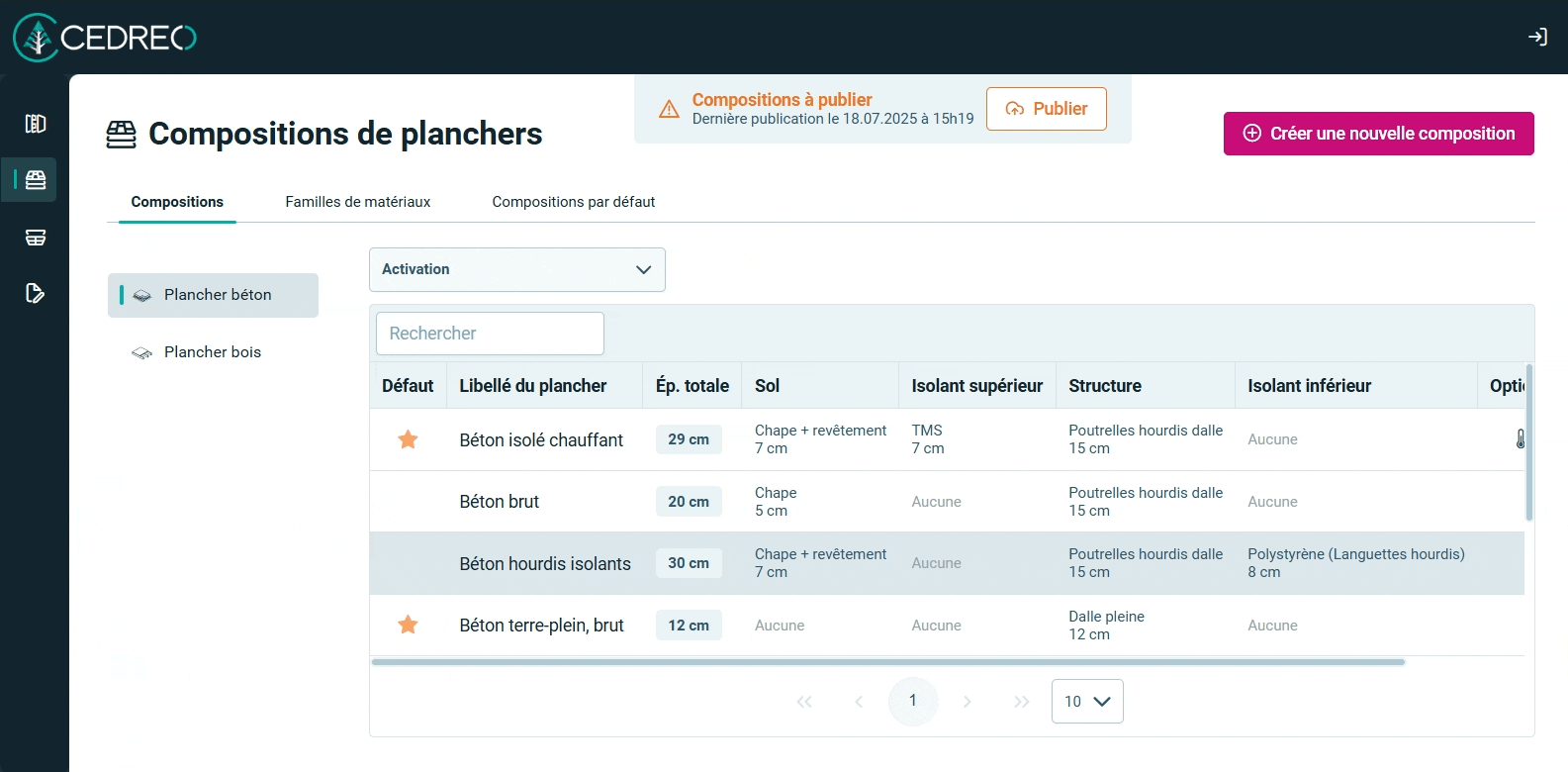Image resolution: width=1568 pixels, height=772 pixels.
Task: Click Plancher bois slab icon
Action: [142, 353]
